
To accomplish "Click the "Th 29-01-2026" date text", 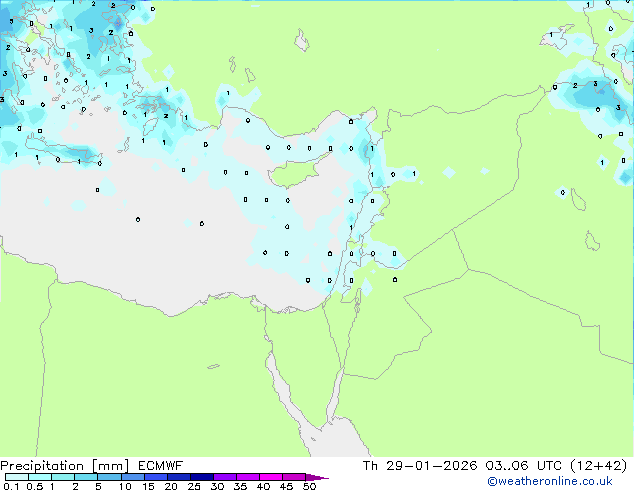I will (x=420, y=466).
